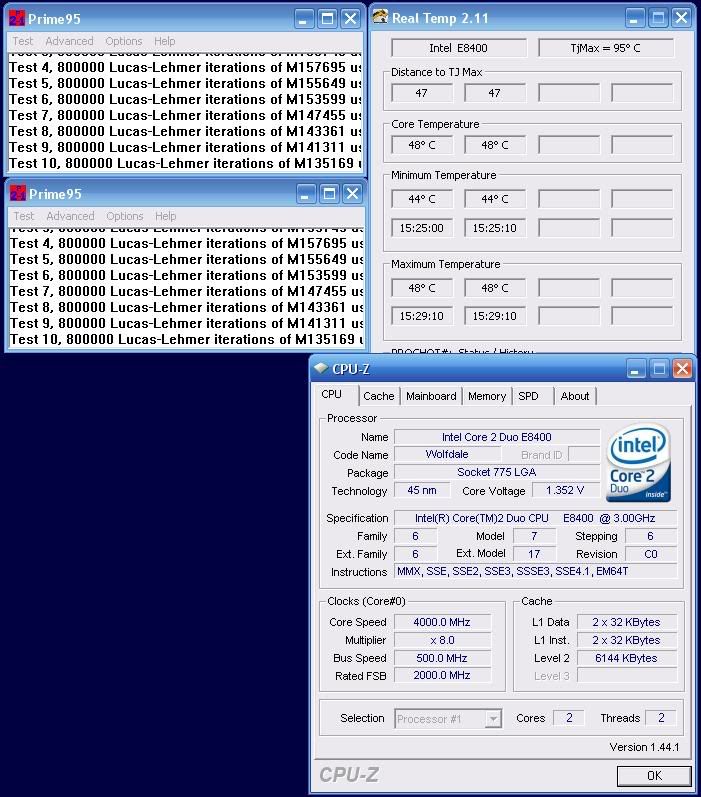Open Advanced menu in upper Prime95 window

coord(69,41)
